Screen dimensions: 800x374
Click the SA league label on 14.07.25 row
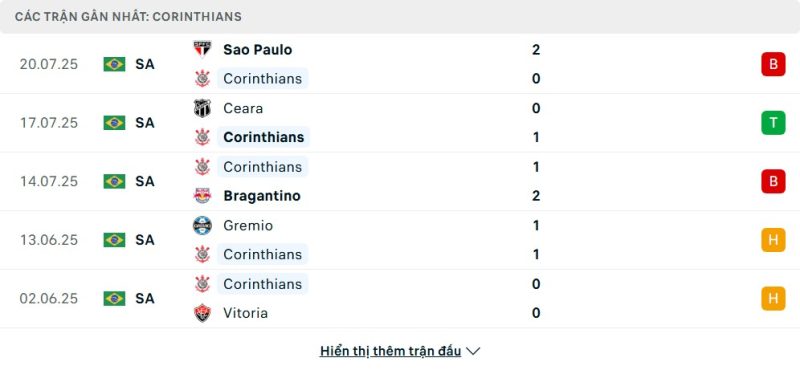tap(145, 181)
